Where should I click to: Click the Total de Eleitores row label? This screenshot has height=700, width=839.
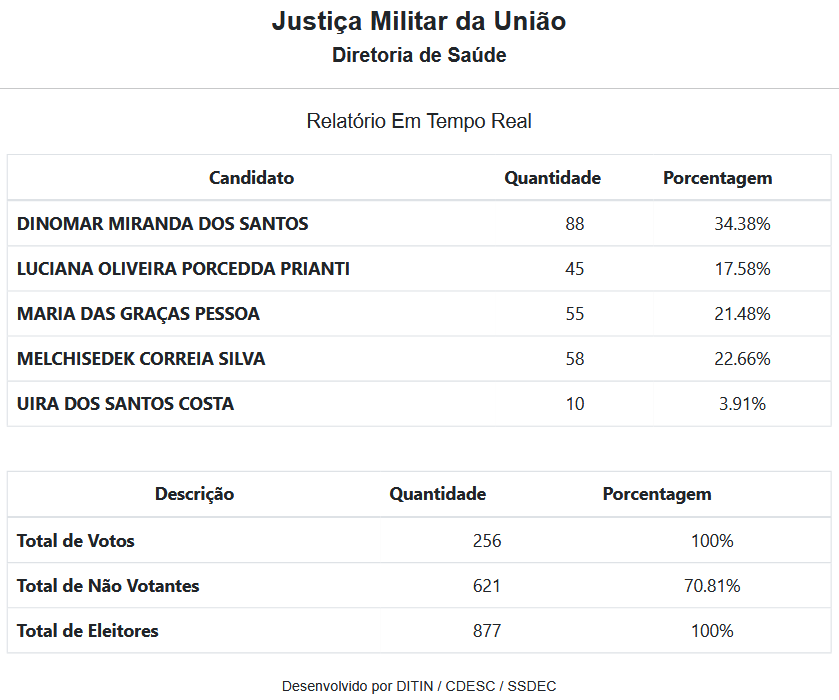click(x=88, y=631)
